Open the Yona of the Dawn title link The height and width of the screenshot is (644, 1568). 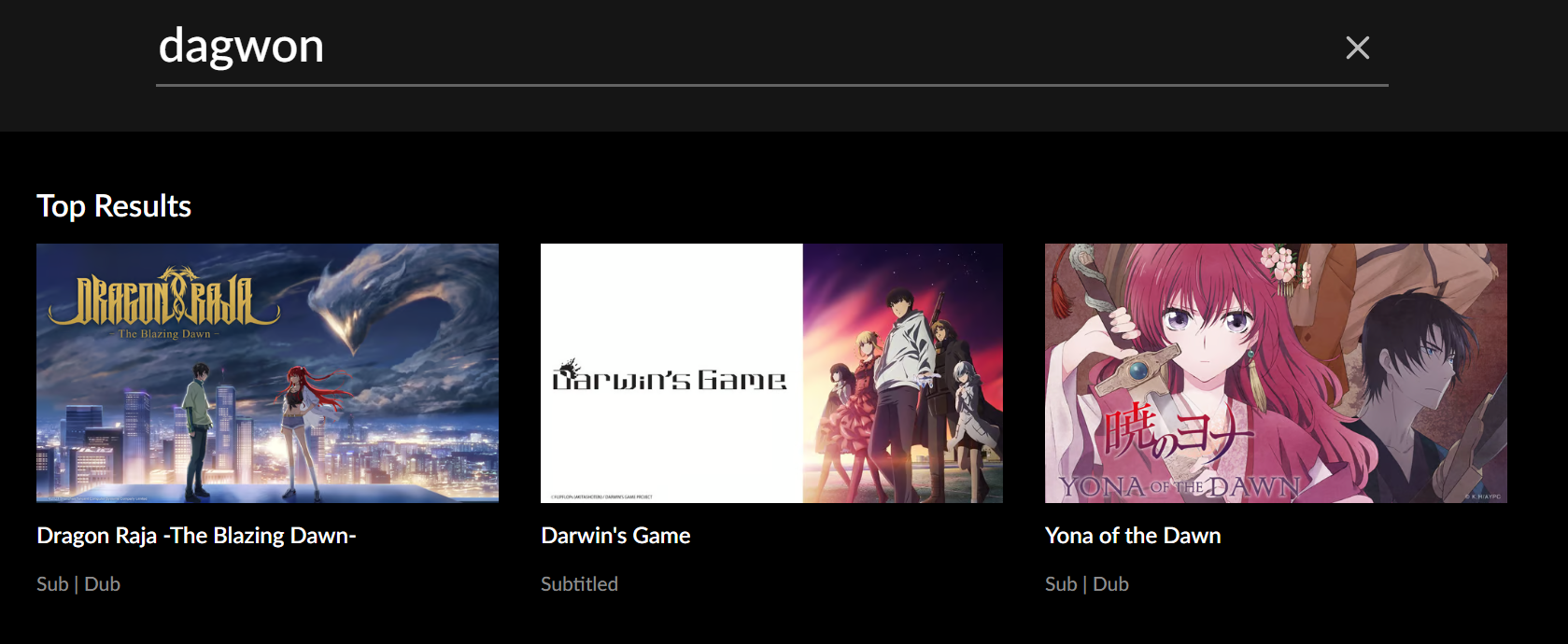1133,536
